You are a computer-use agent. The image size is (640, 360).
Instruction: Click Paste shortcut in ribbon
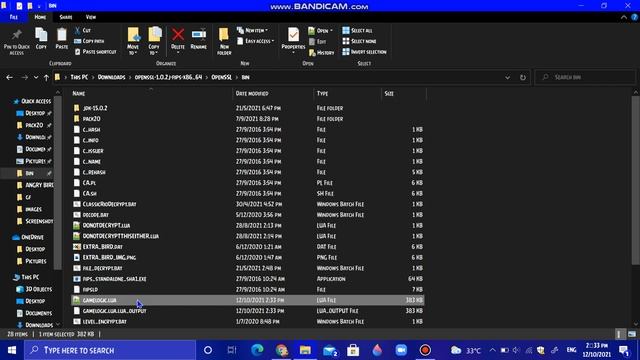click(96, 52)
